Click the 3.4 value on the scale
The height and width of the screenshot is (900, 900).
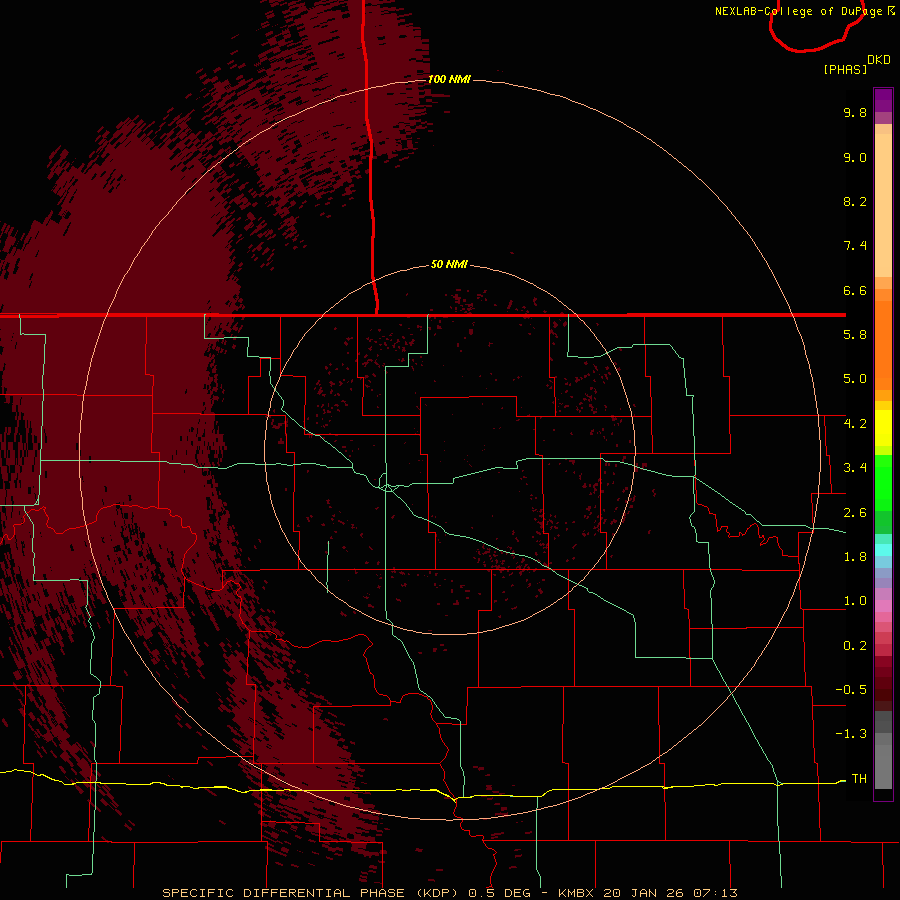pos(855,468)
